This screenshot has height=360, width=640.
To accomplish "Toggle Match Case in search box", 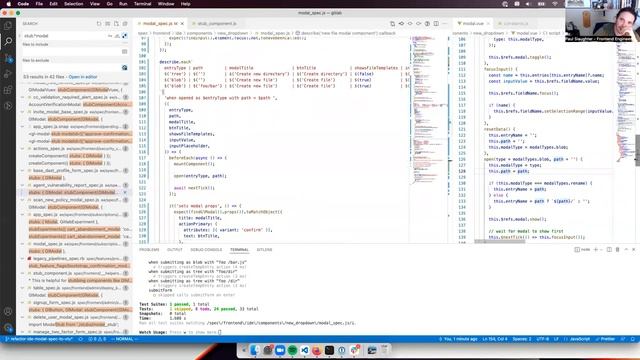I will 110,36.
